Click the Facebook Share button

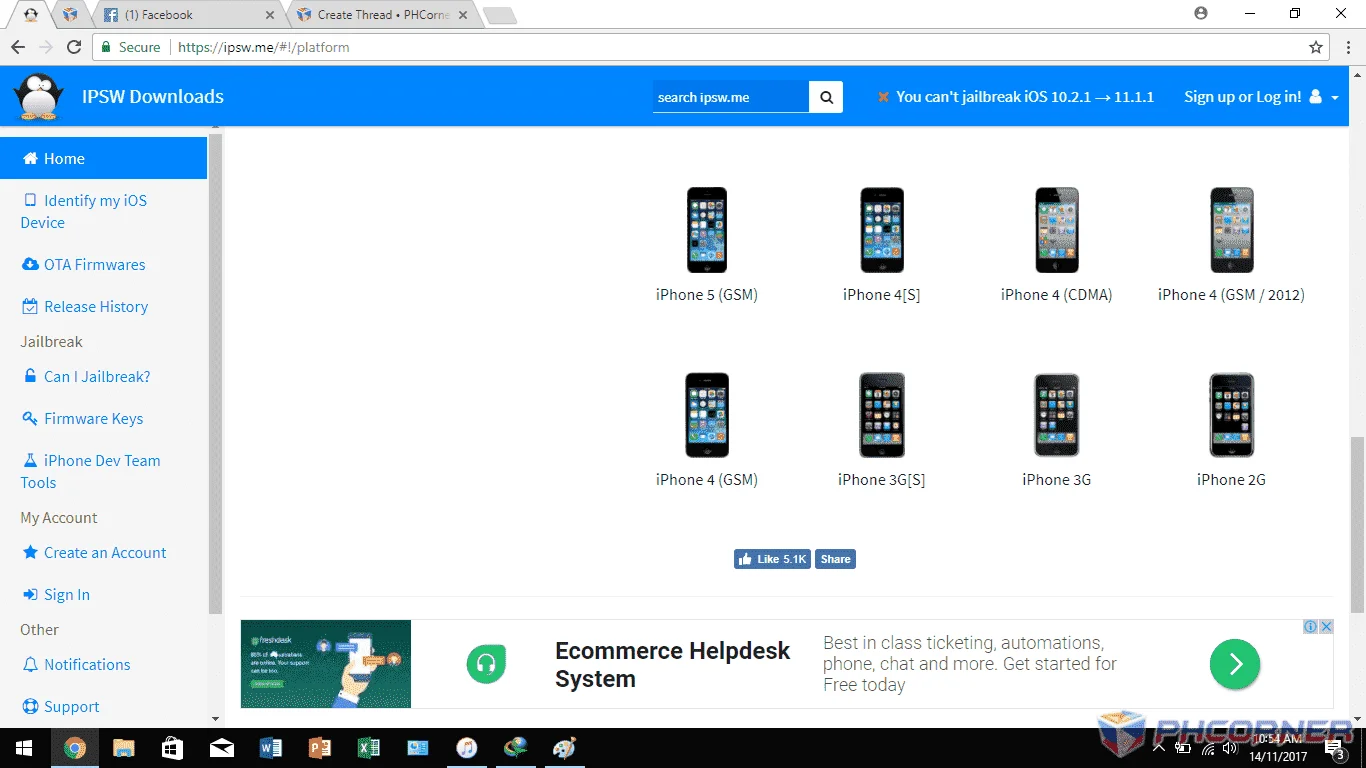click(835, 559)
